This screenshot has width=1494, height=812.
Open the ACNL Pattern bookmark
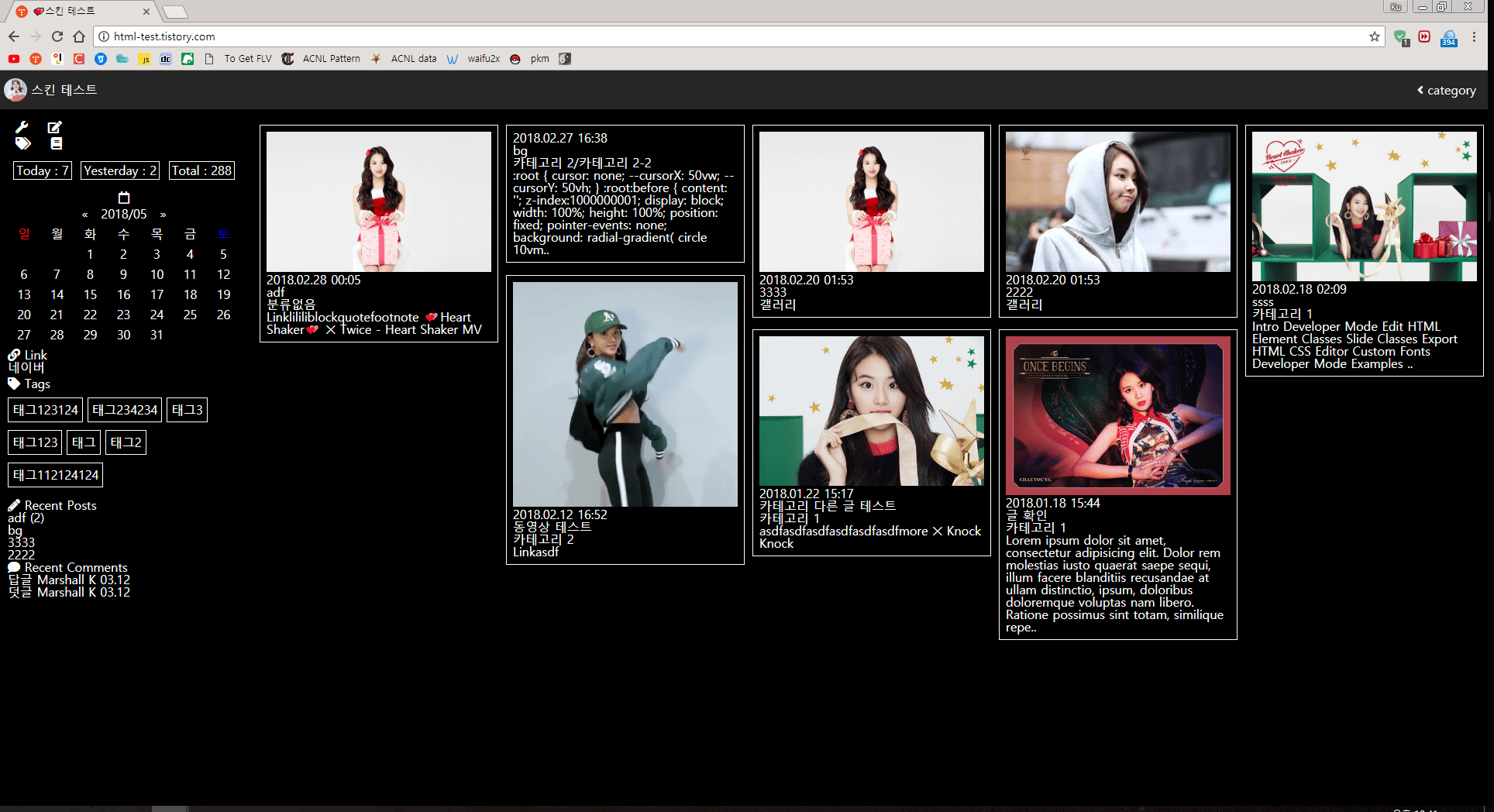coord(331,59)
